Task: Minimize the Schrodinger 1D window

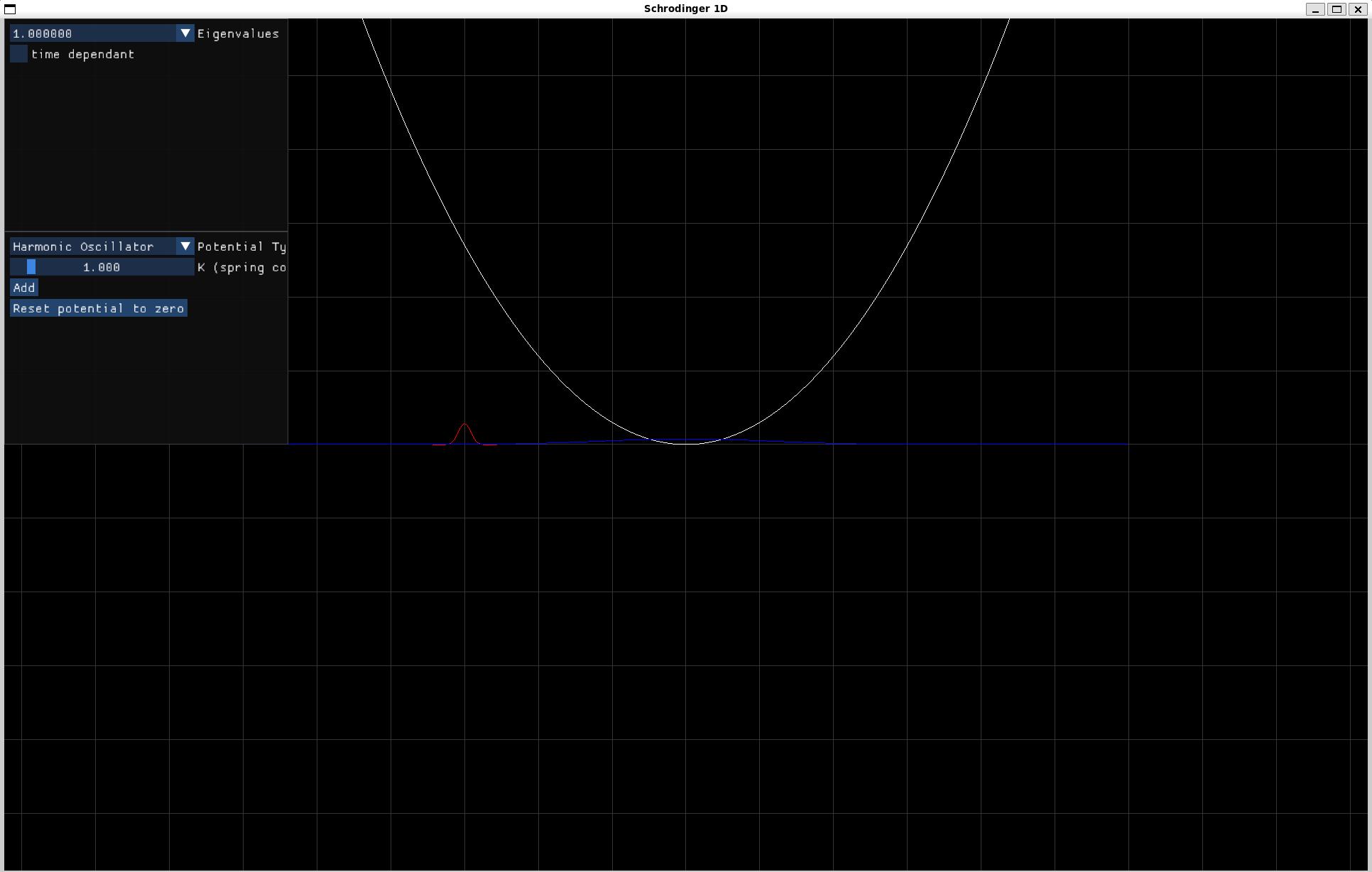Action: tap(1315, 9)
